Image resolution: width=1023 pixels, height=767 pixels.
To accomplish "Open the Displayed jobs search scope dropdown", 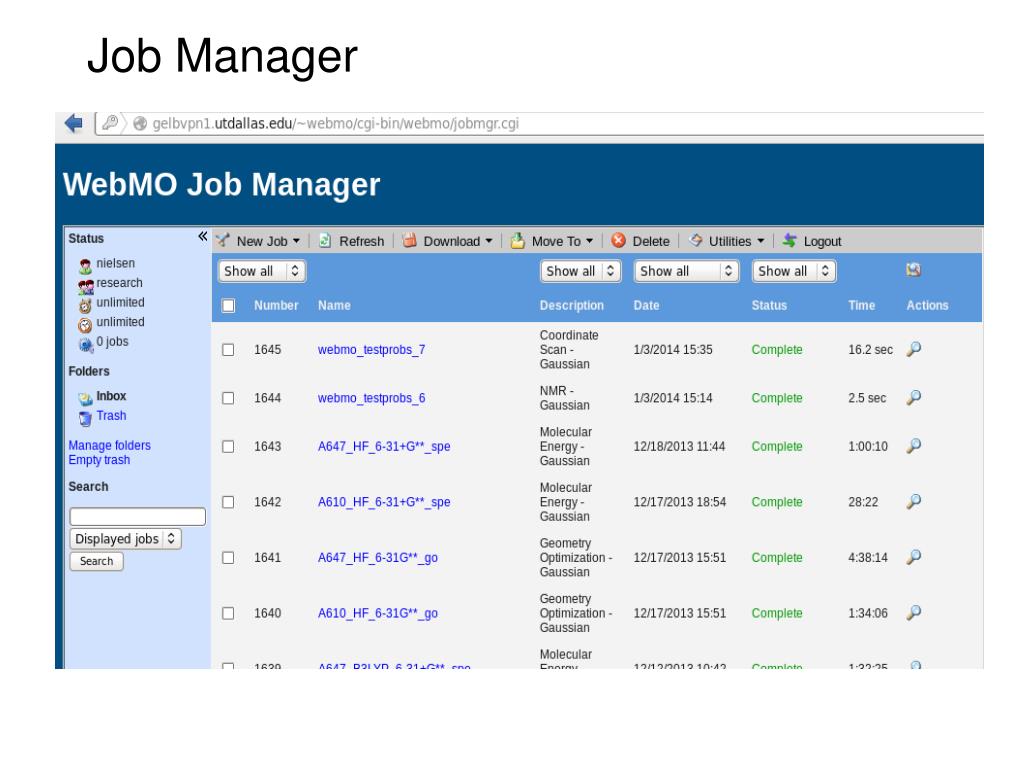I will (125, 539).
